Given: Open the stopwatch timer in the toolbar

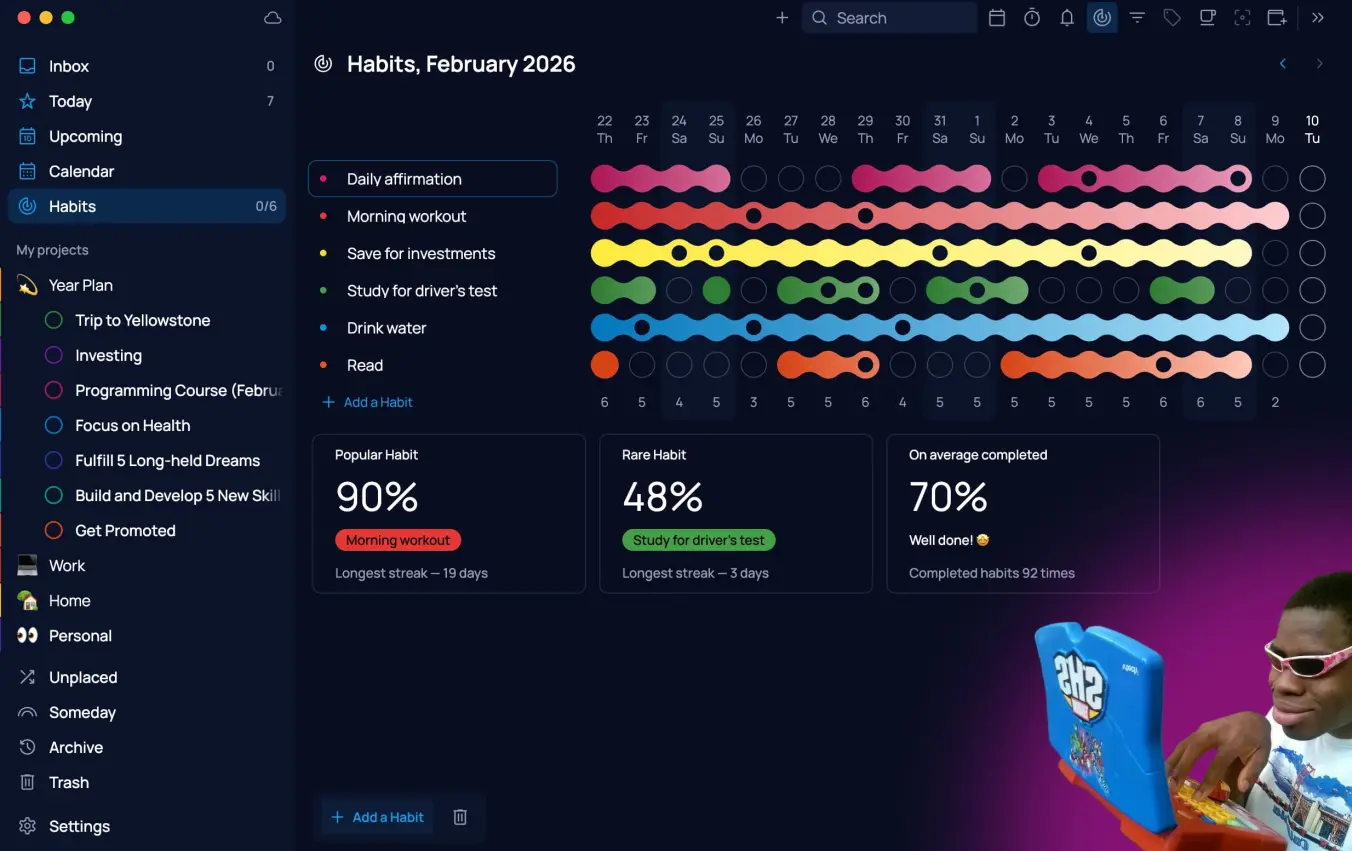Looking at the screenshot, I should pyautogui.click(x=1032, y=18).
